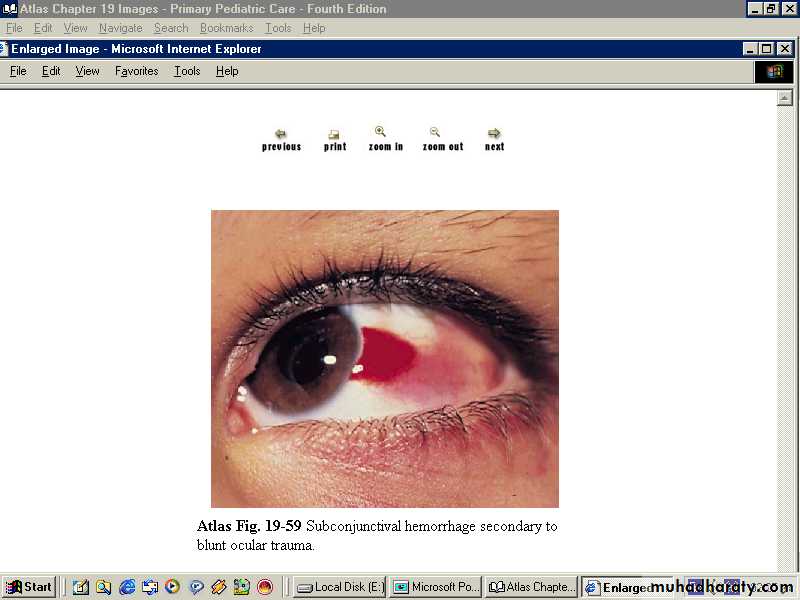This screenshot has height=600, width=800.
Task: Open the Edit menu in Internet Explorer
Action: pos(51,71)
